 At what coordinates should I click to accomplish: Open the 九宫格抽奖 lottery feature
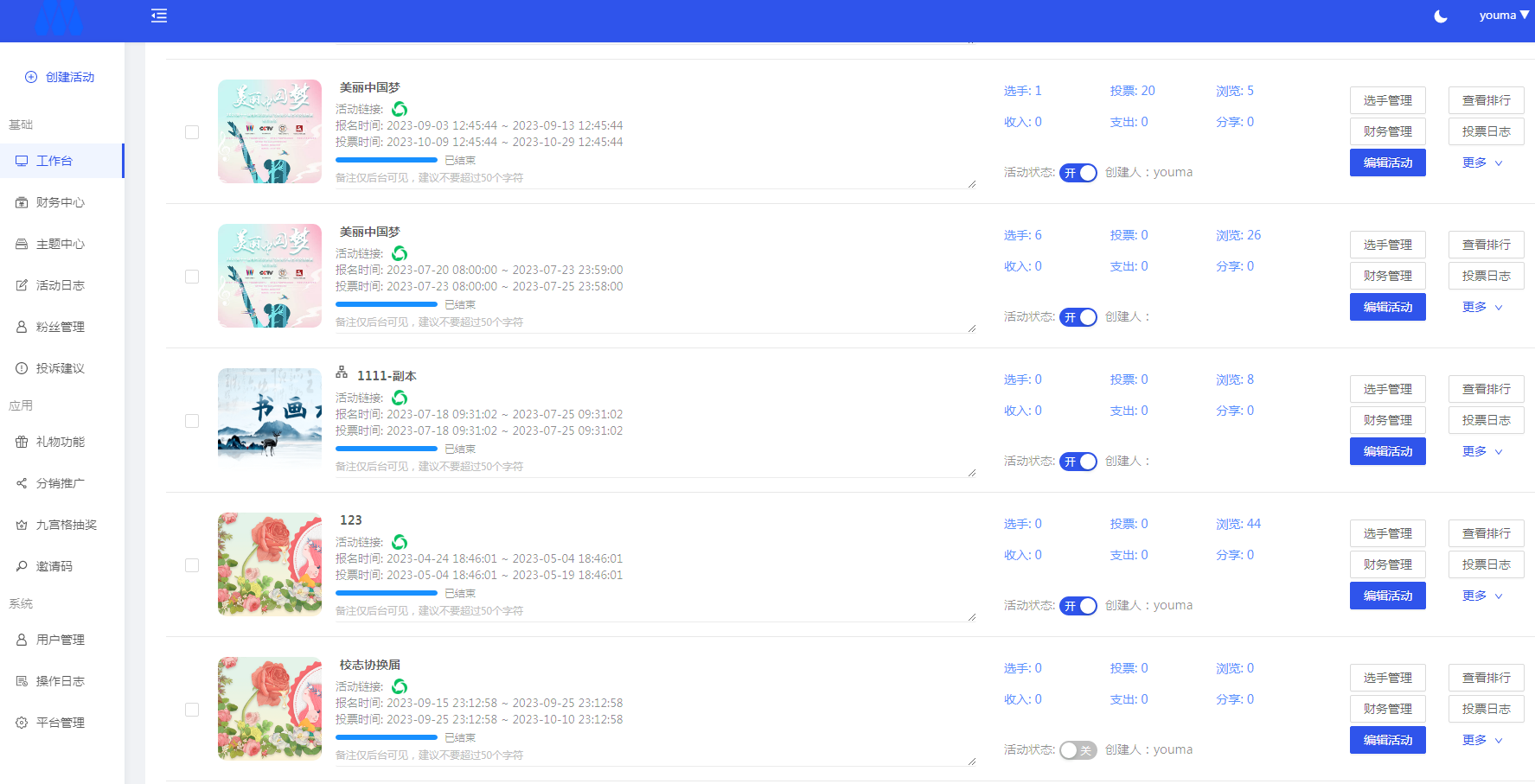[65, 525]
